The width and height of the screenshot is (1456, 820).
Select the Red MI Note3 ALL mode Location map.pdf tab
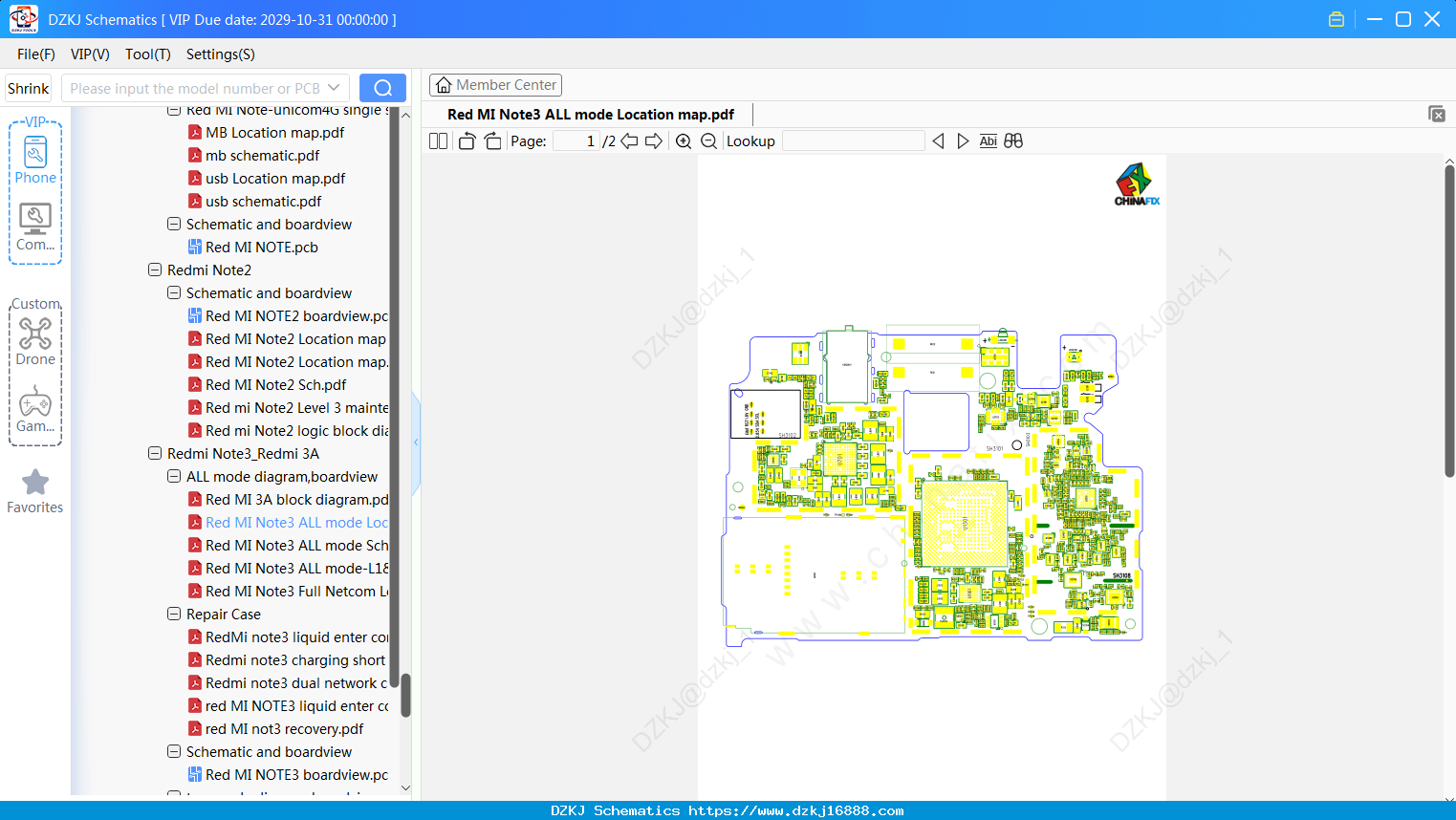pos(591,115)
